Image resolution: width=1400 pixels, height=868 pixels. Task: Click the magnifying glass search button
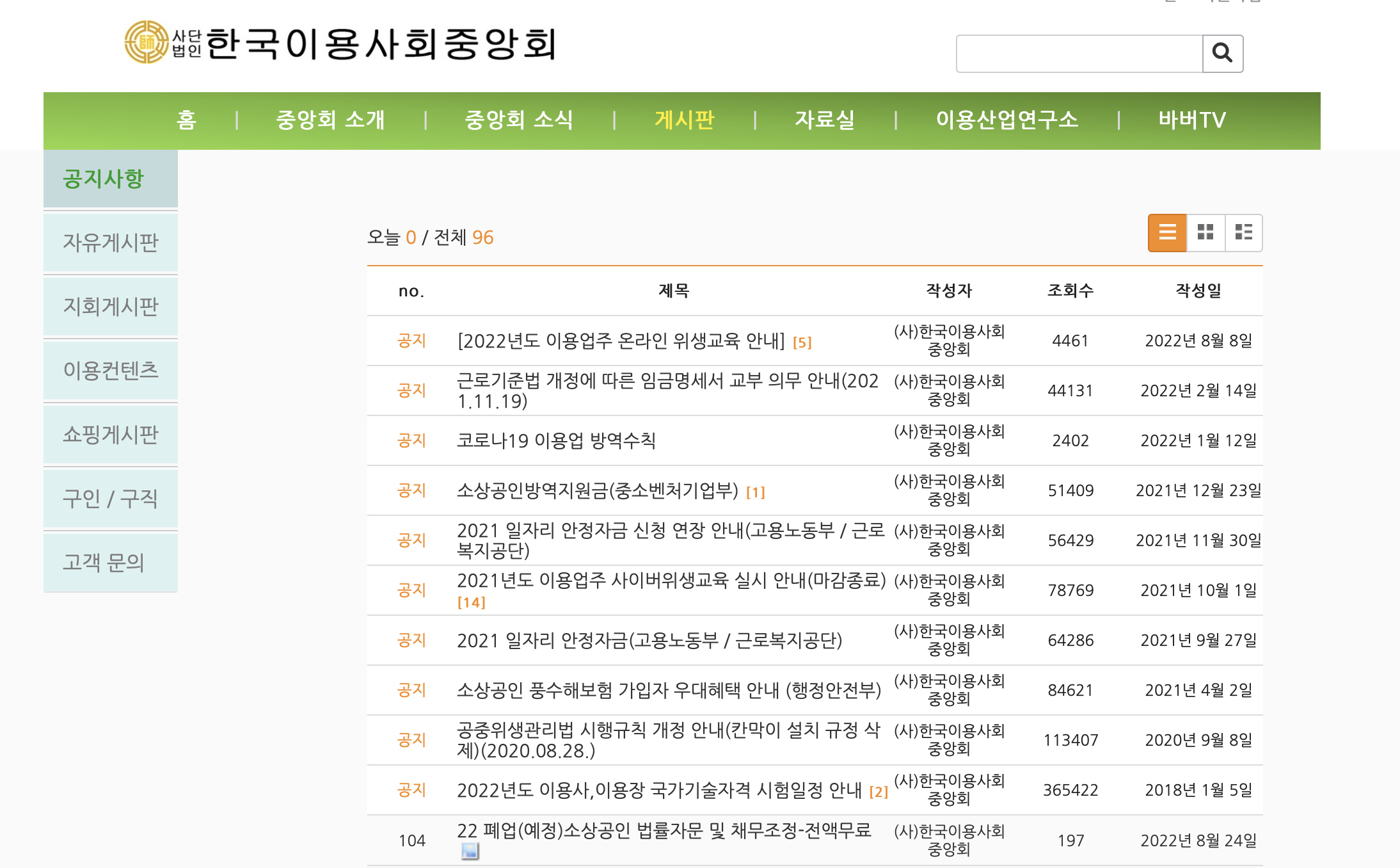pyautogui.click(x=1222, y=53)
